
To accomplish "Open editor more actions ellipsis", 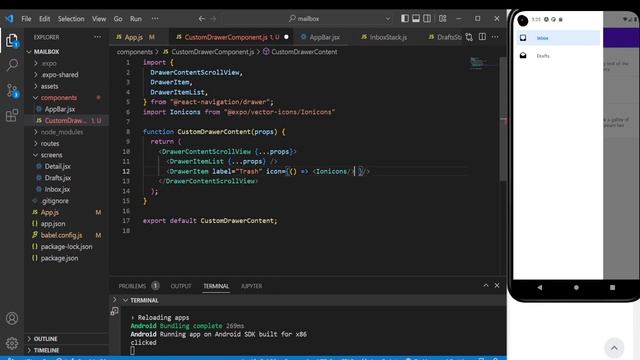I will pyautogui.click(x=495, y=37).
